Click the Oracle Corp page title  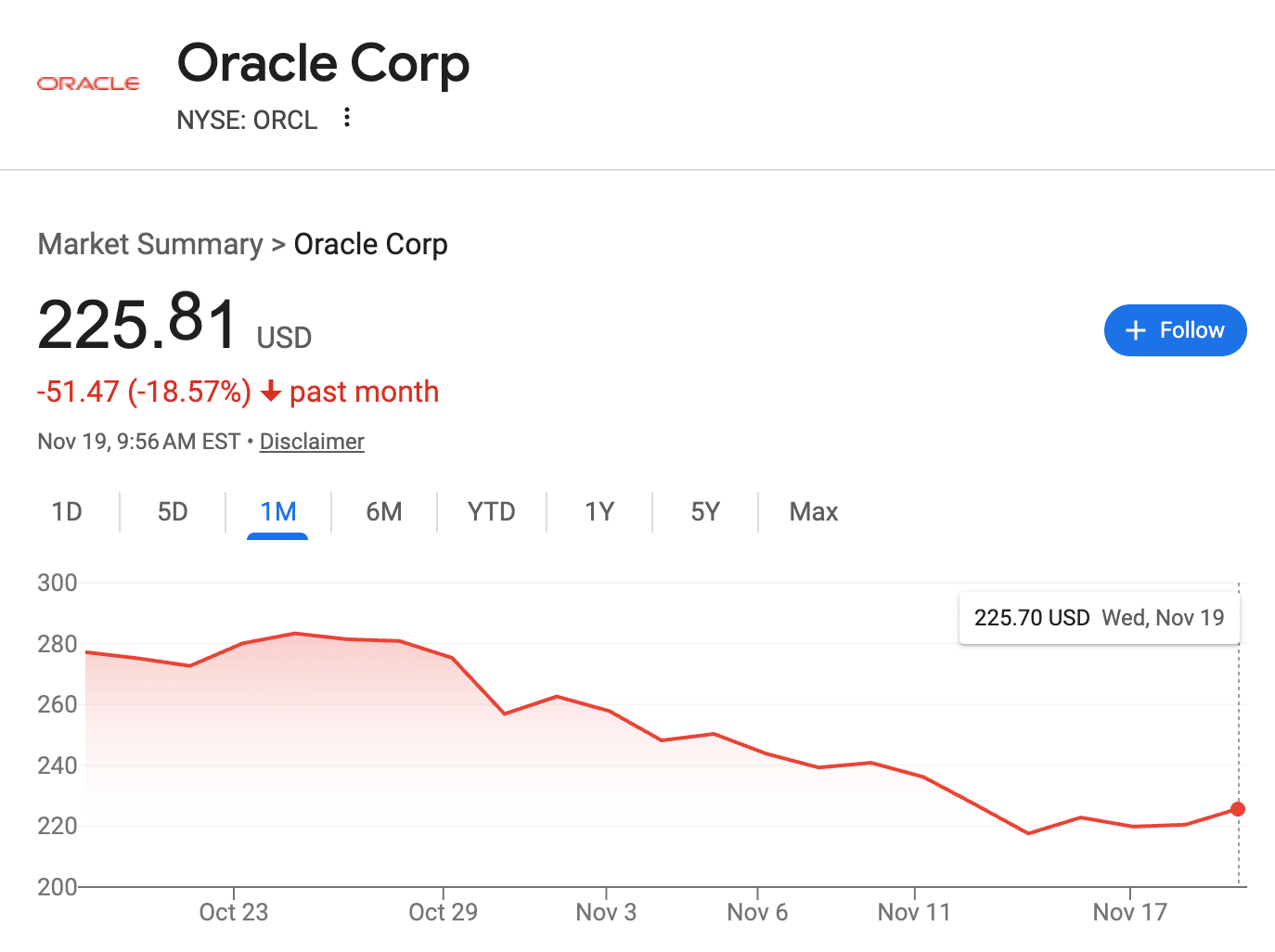323,64
